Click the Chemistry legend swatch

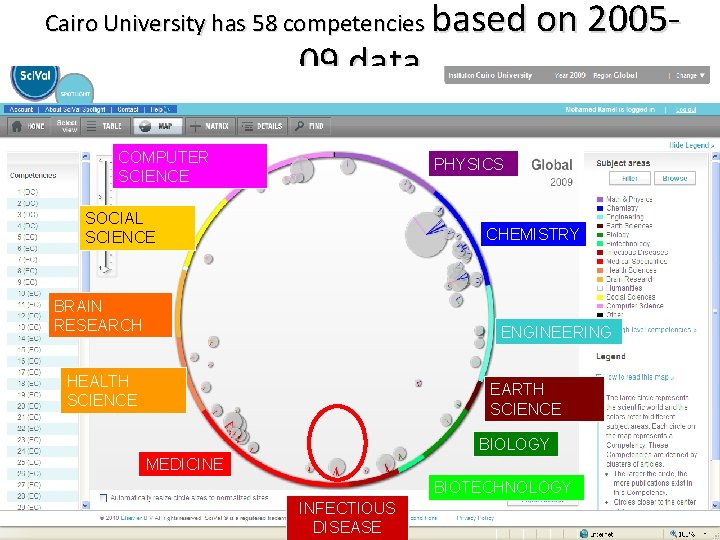point(599,208)
